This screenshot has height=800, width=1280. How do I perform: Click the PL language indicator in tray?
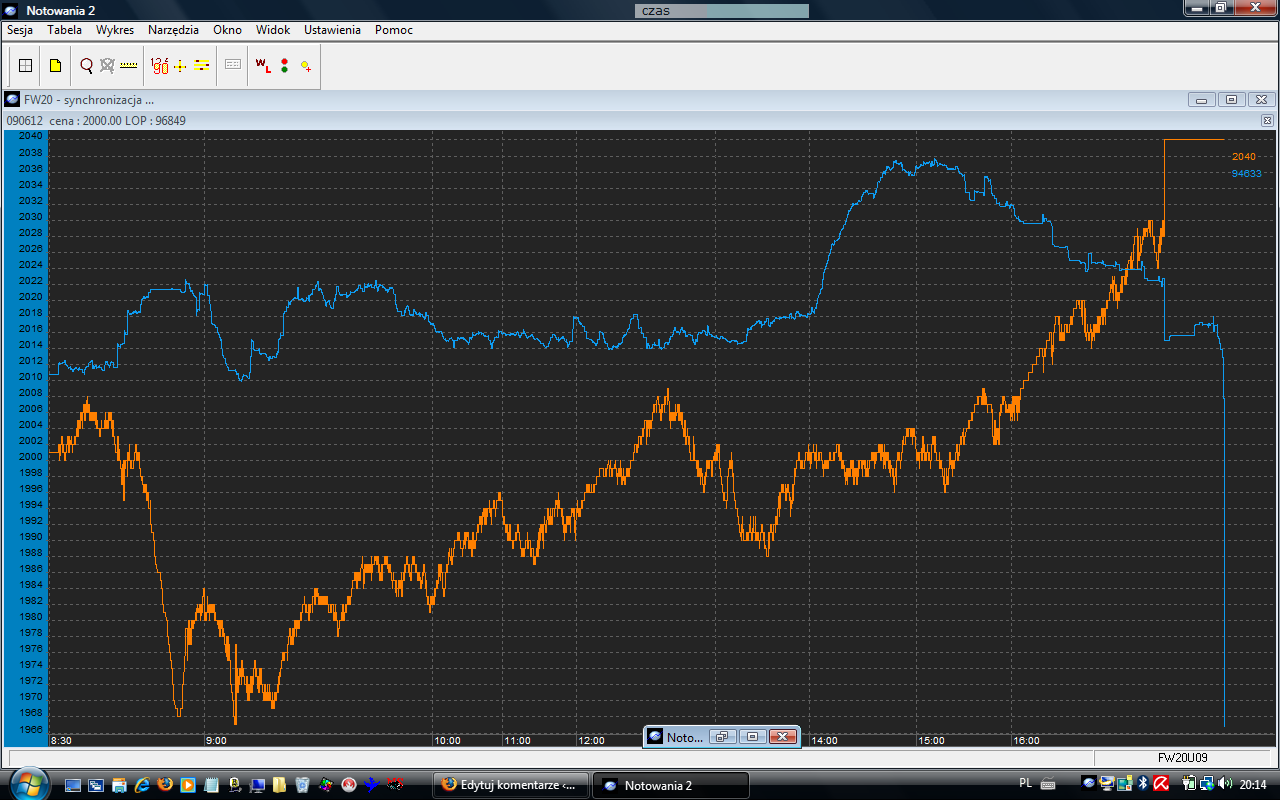point(1025,784)
